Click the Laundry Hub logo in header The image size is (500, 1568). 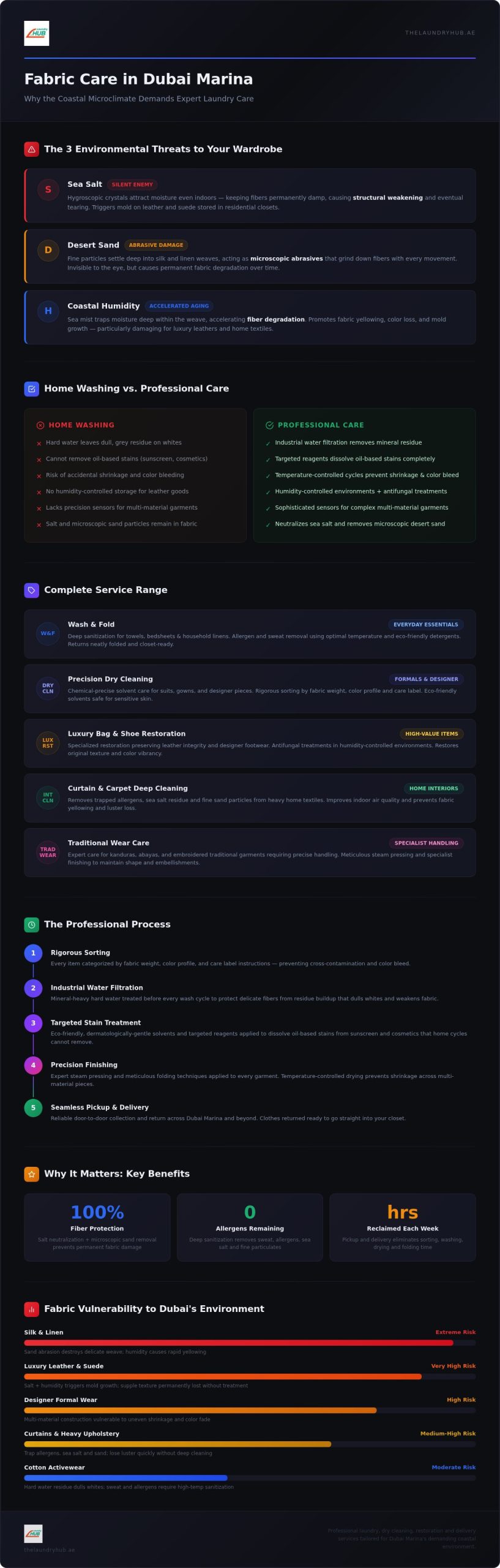click(37, 34)
